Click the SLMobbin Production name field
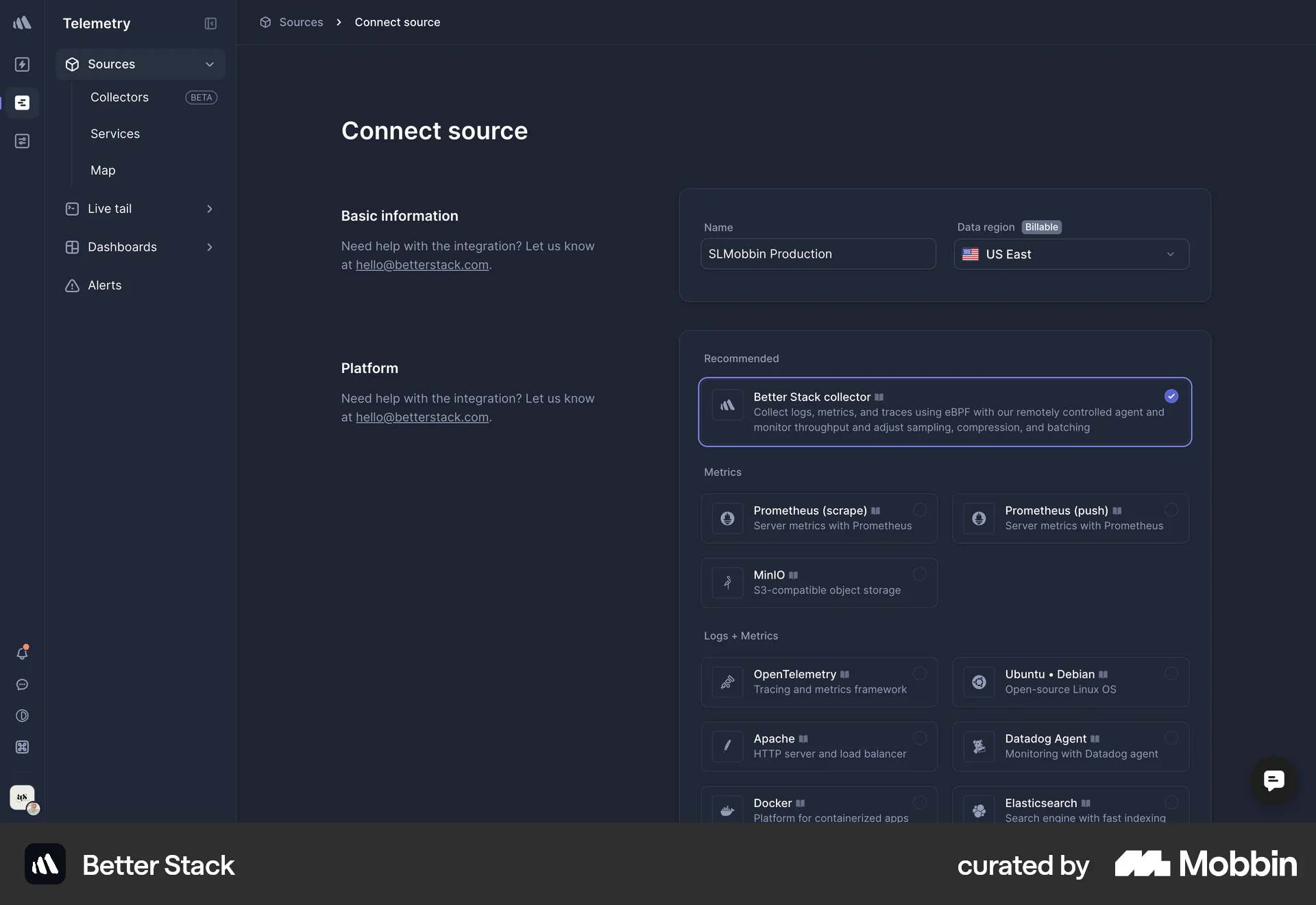The height and width of the screenshot is (905, 1316). click(818, 254)
